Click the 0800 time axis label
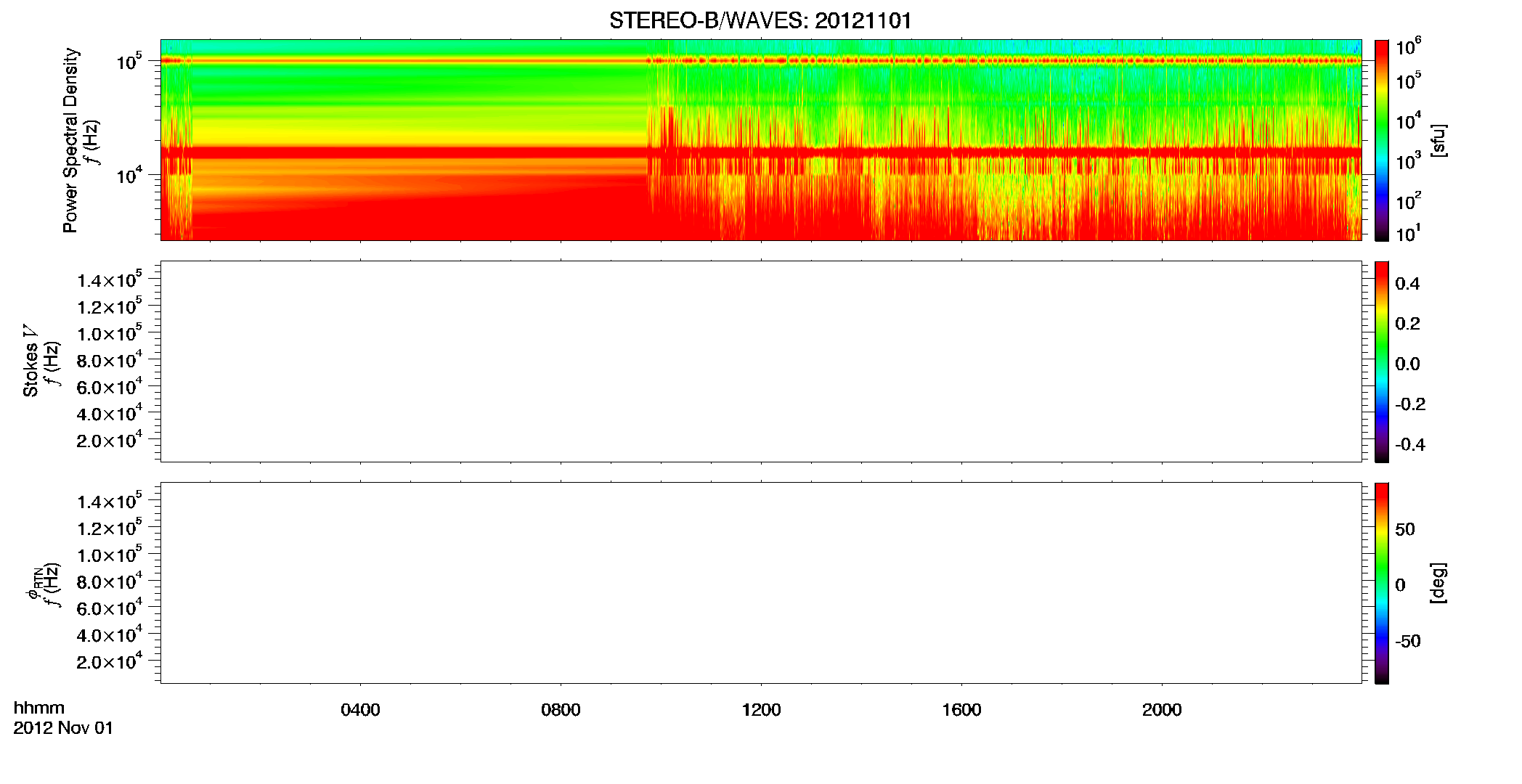1522x784 pixels. point(561,710)
